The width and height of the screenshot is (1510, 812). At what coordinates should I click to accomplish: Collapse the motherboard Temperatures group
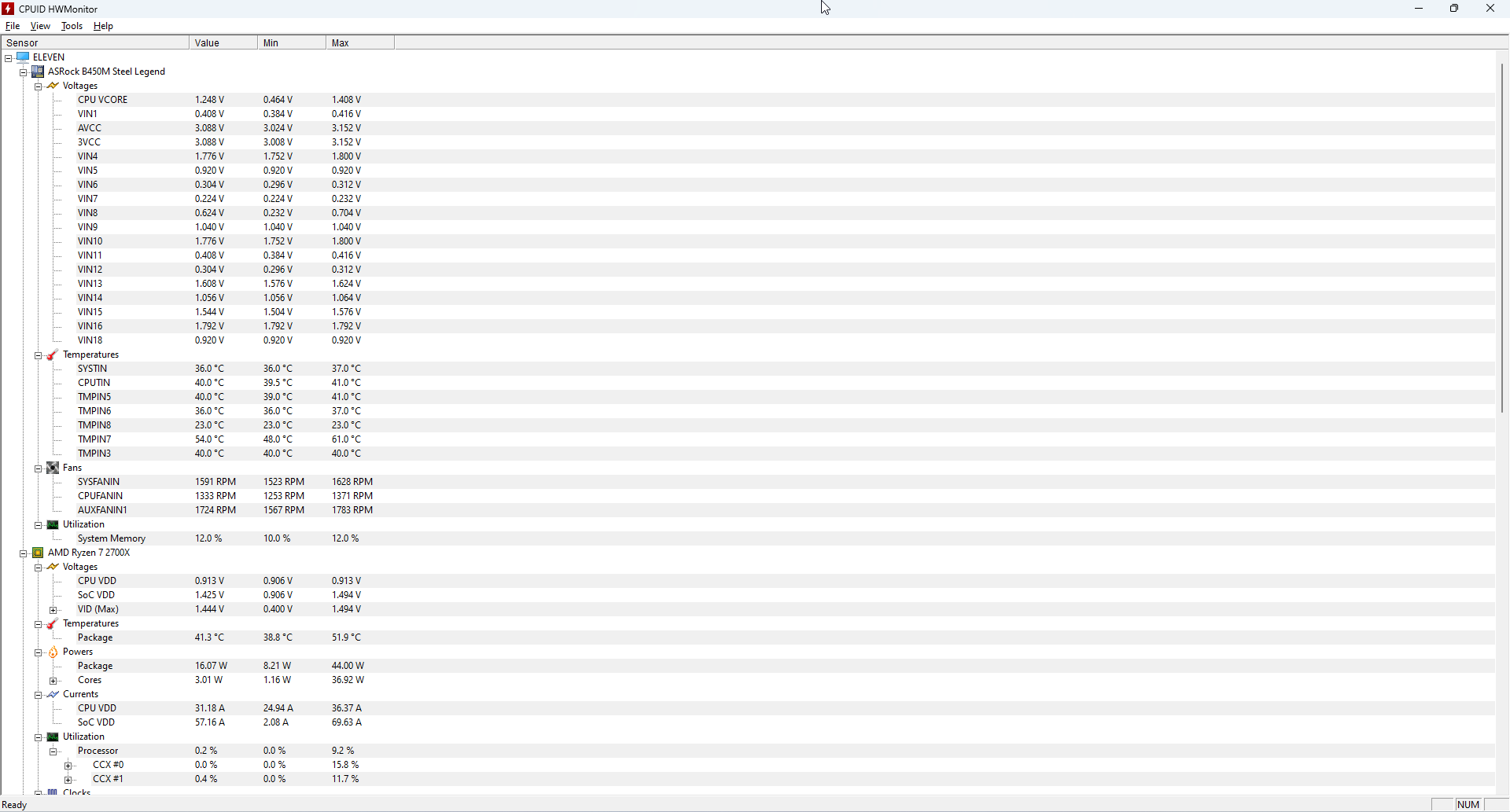[x=38, y=355]
